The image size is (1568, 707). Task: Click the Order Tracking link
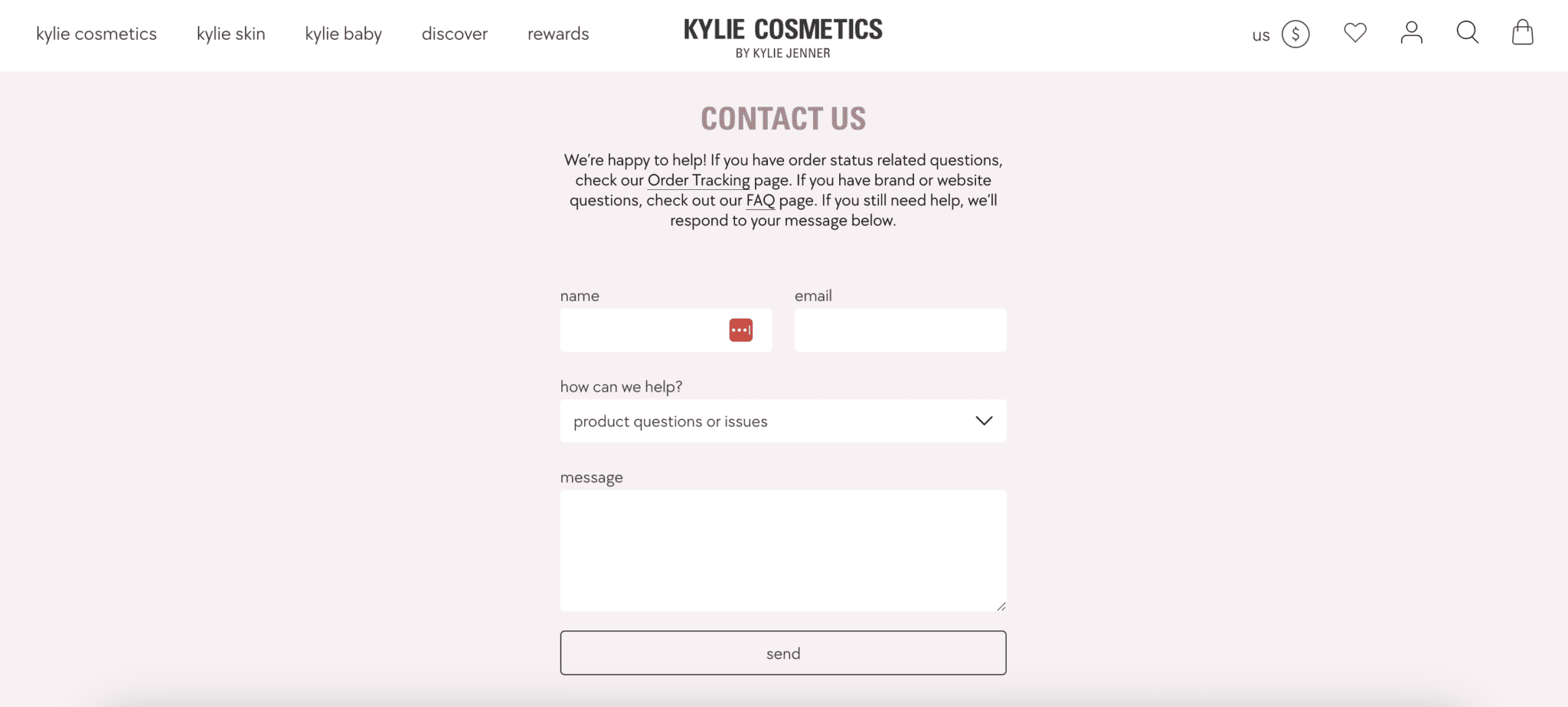[697, 180]
